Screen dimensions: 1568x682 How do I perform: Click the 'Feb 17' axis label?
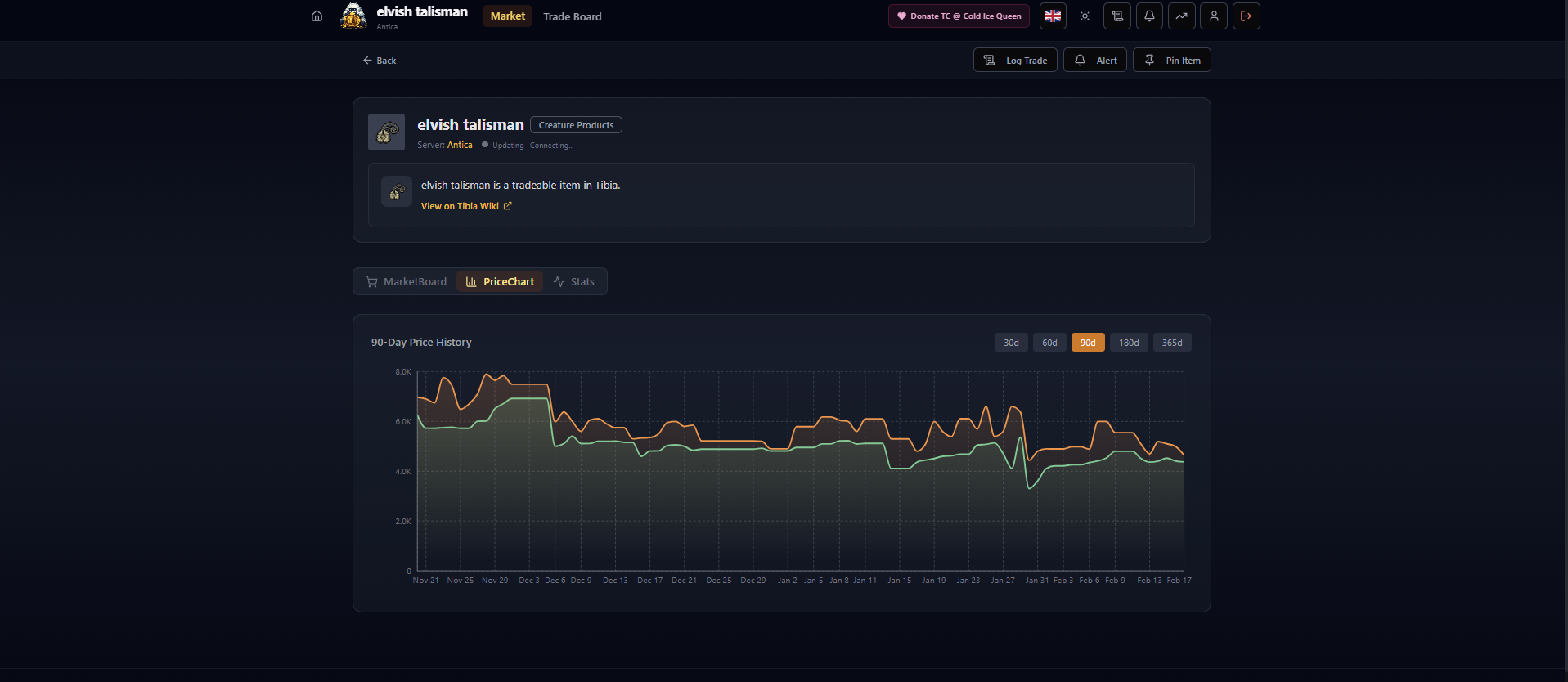tap(1179, 581)
